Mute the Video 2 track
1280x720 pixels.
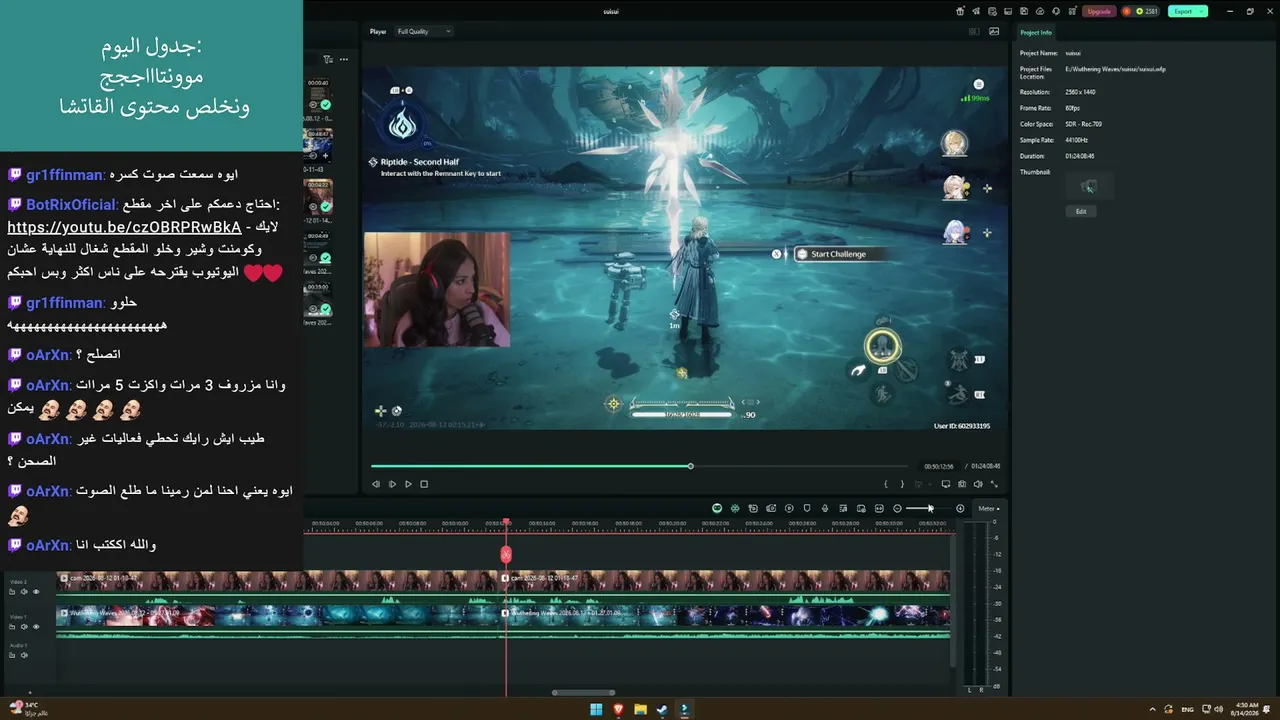24,592
